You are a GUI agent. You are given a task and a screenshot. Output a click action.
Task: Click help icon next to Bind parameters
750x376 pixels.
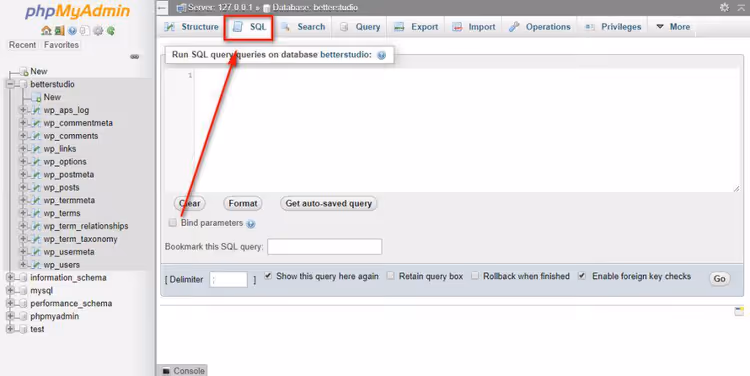pyautogui.click(x=251, y=223)
